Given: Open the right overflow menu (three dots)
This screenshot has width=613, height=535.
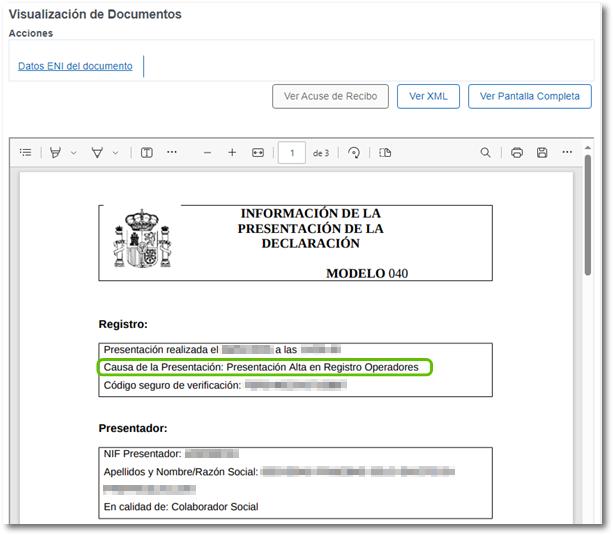Looking at the screenshot, I should (567, 152).
